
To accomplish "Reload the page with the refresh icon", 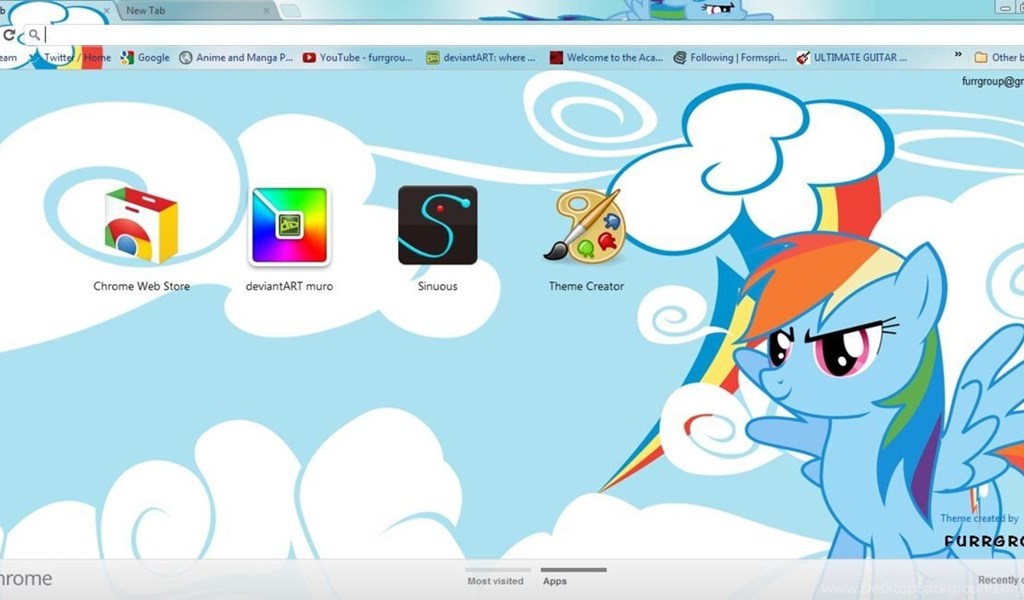I will pyautogui.click(x=8, y=35).
